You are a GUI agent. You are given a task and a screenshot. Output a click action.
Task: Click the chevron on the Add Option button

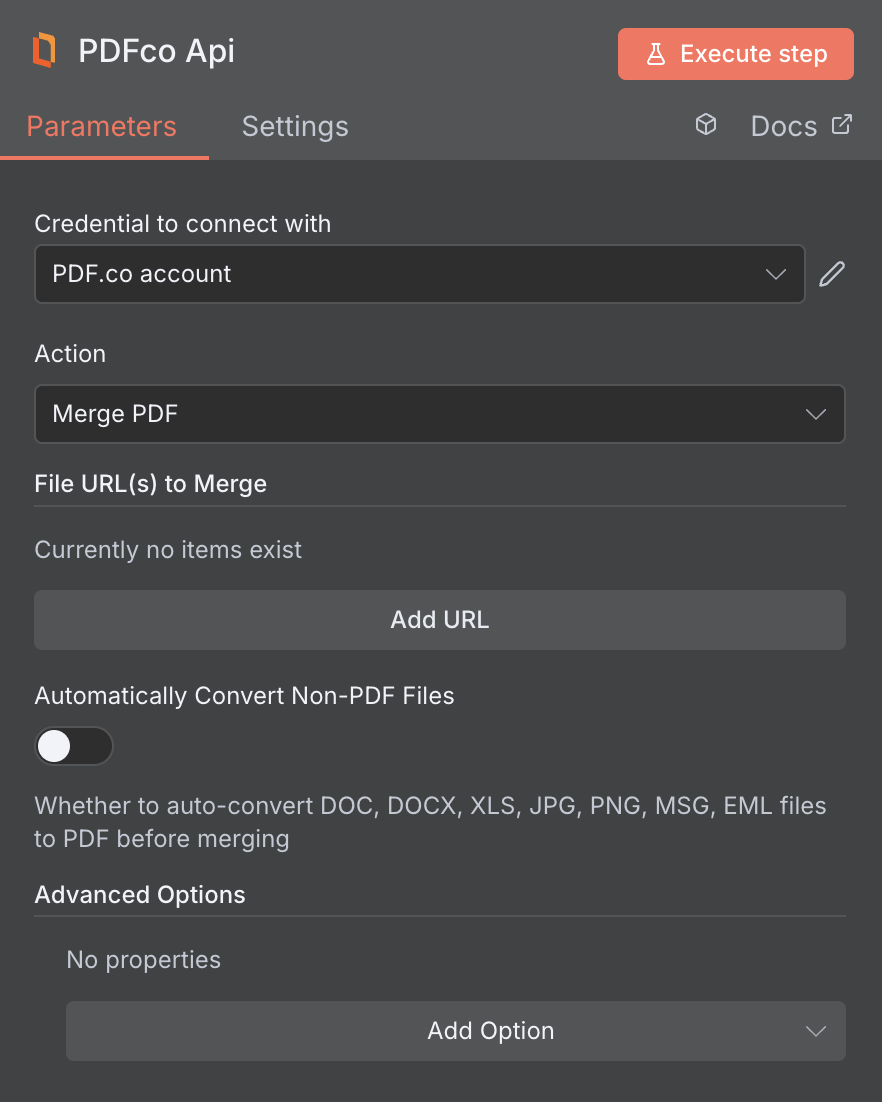click(815, 1031)
